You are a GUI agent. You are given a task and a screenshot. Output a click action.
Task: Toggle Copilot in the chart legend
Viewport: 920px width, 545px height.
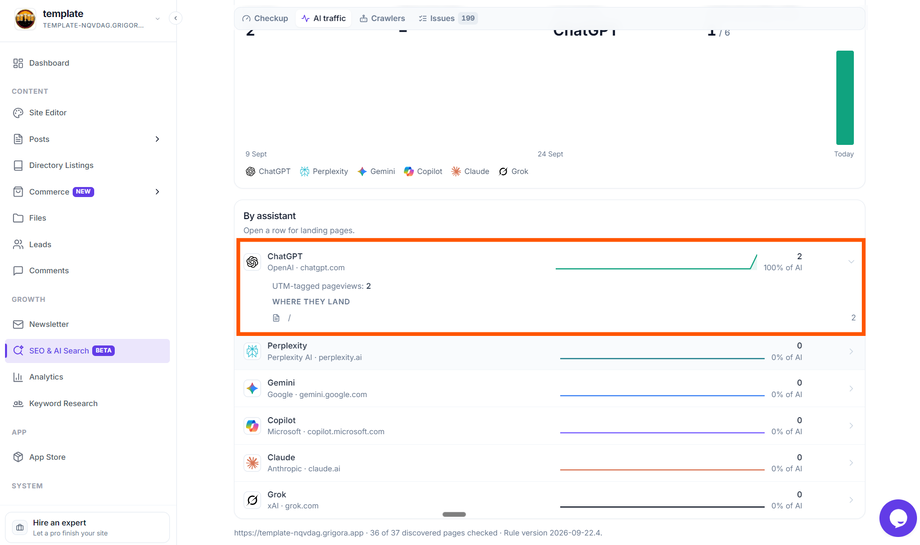point(423,171)
